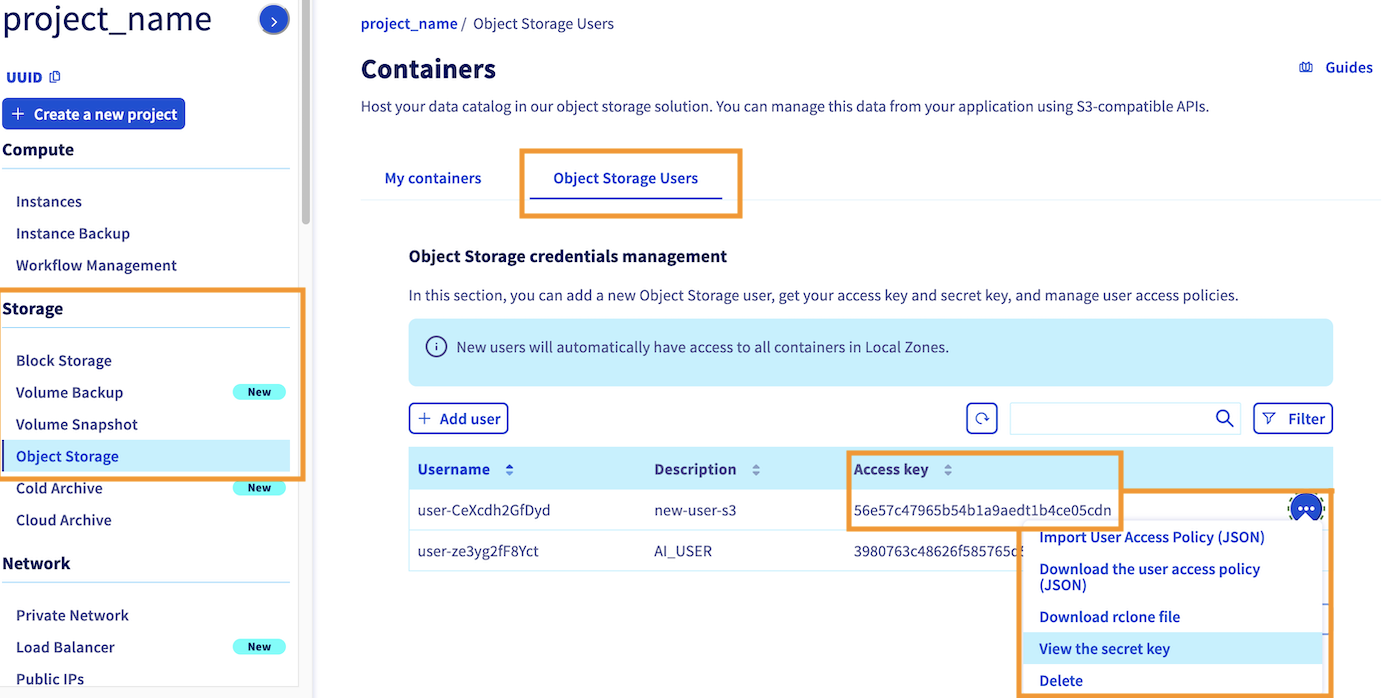The width and height of the screenshot is (1400, 698).
Task: Sort the table by the Access key column
Action: (x=948, y=470)
